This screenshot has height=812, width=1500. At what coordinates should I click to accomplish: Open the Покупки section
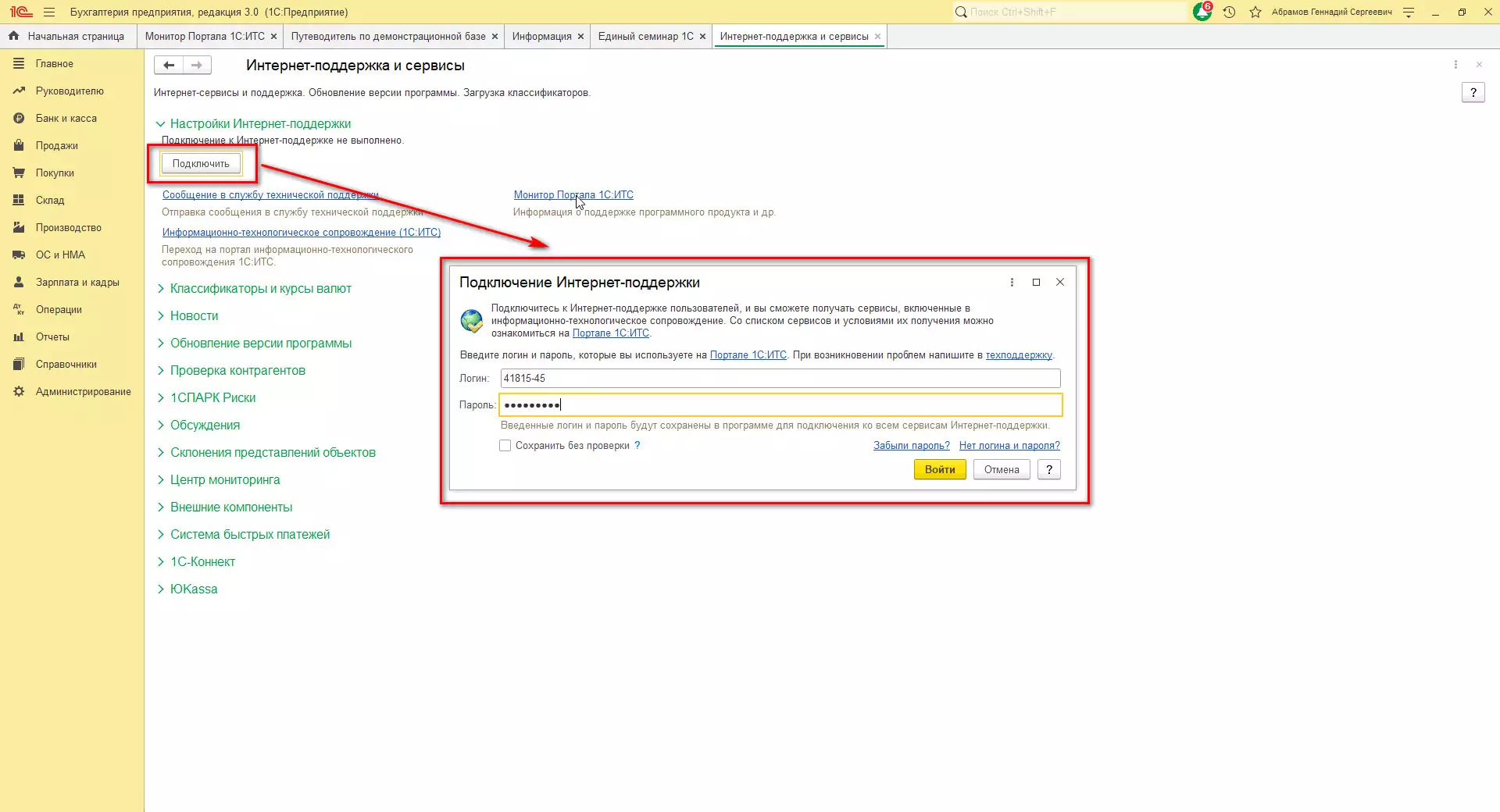(72, 173)
